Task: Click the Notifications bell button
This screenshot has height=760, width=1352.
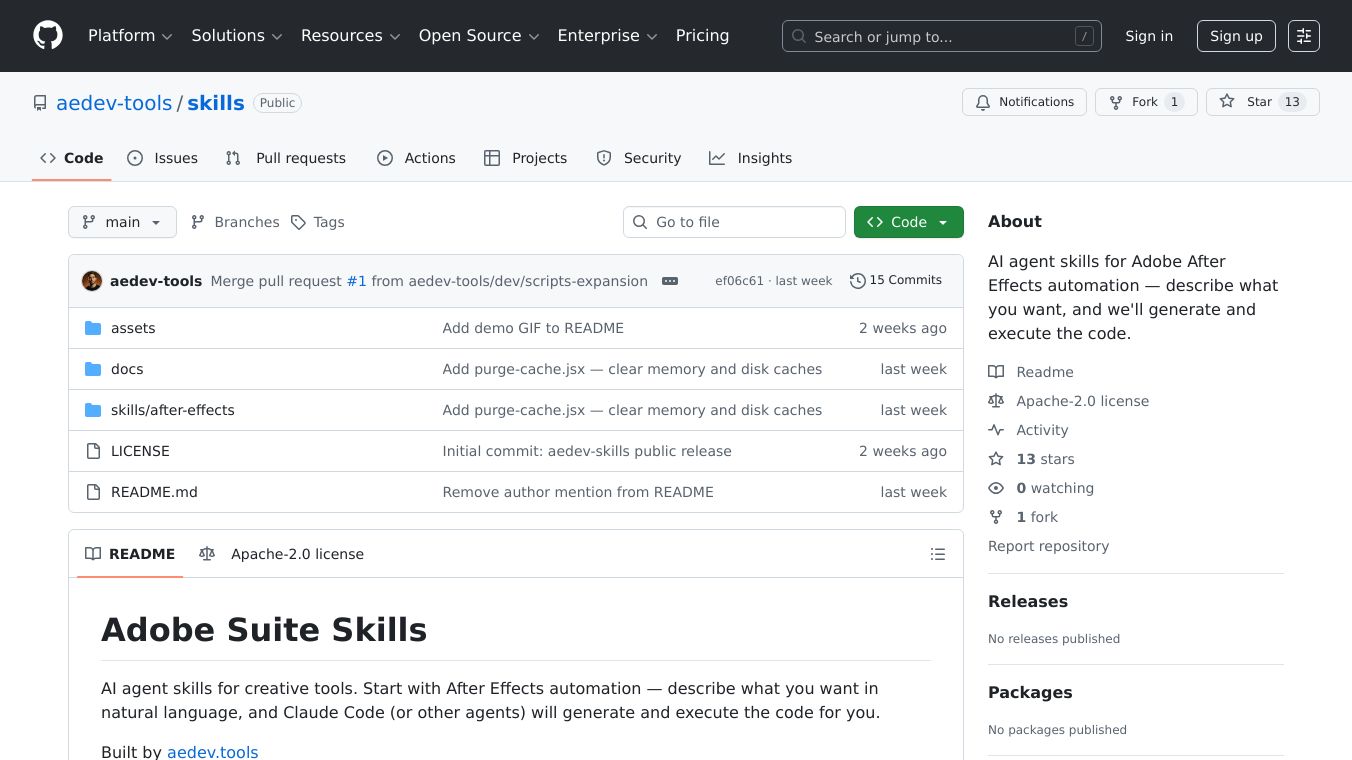Action: coord(1024,102)
